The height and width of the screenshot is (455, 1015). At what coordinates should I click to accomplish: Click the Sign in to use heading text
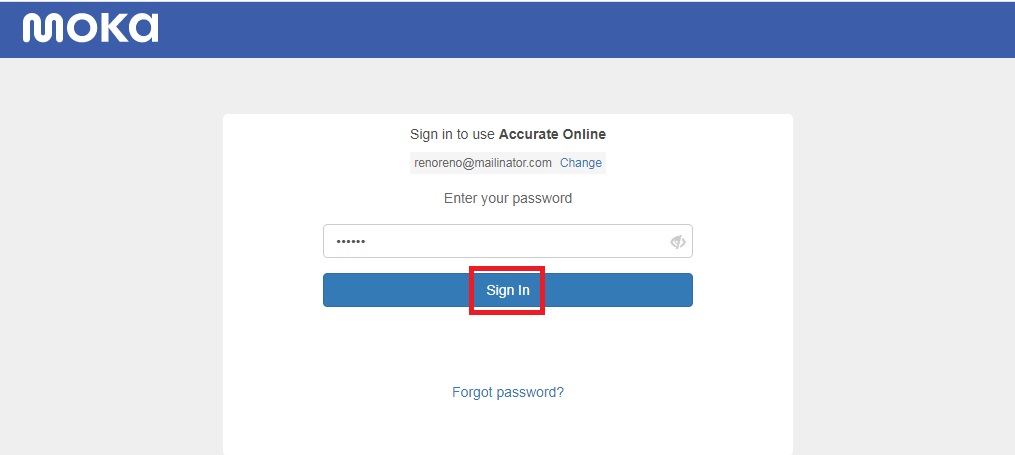pyautogui.click(x=452, y=135)
